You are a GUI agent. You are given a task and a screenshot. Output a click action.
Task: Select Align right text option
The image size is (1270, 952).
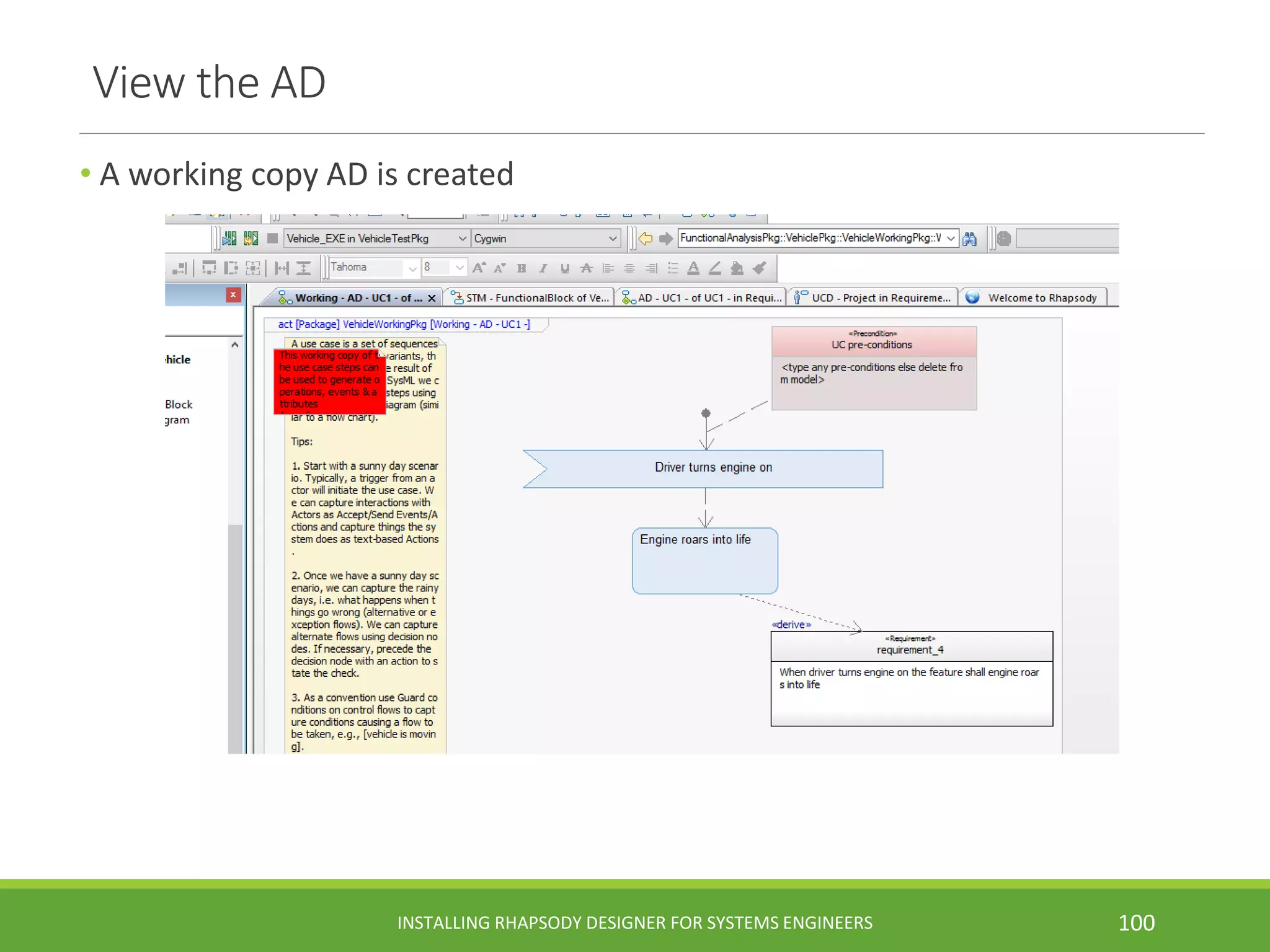point(651,268)
